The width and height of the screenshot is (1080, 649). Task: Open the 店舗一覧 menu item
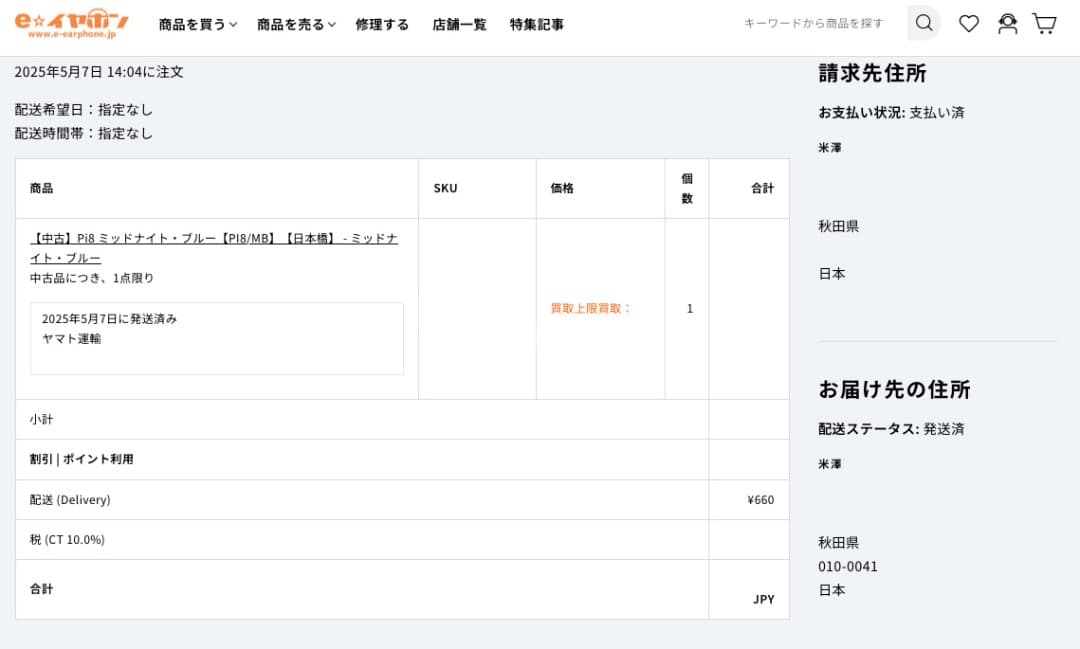coord(459,24)
